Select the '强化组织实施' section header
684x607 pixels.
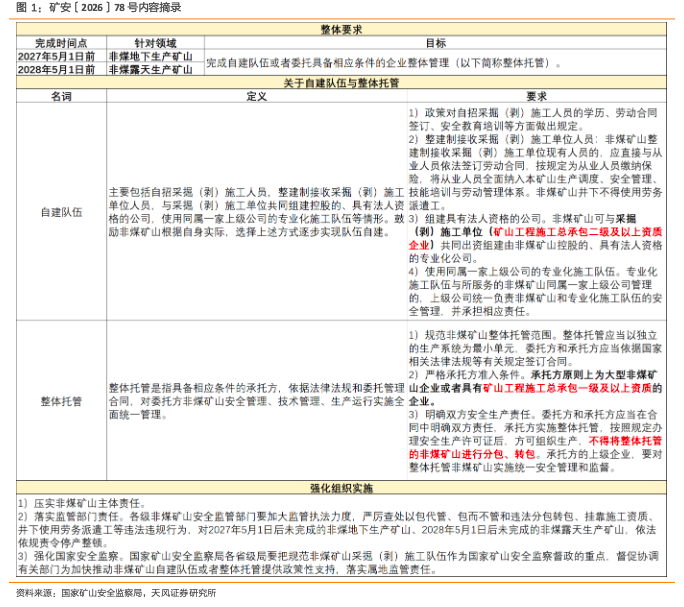(341, 488)
